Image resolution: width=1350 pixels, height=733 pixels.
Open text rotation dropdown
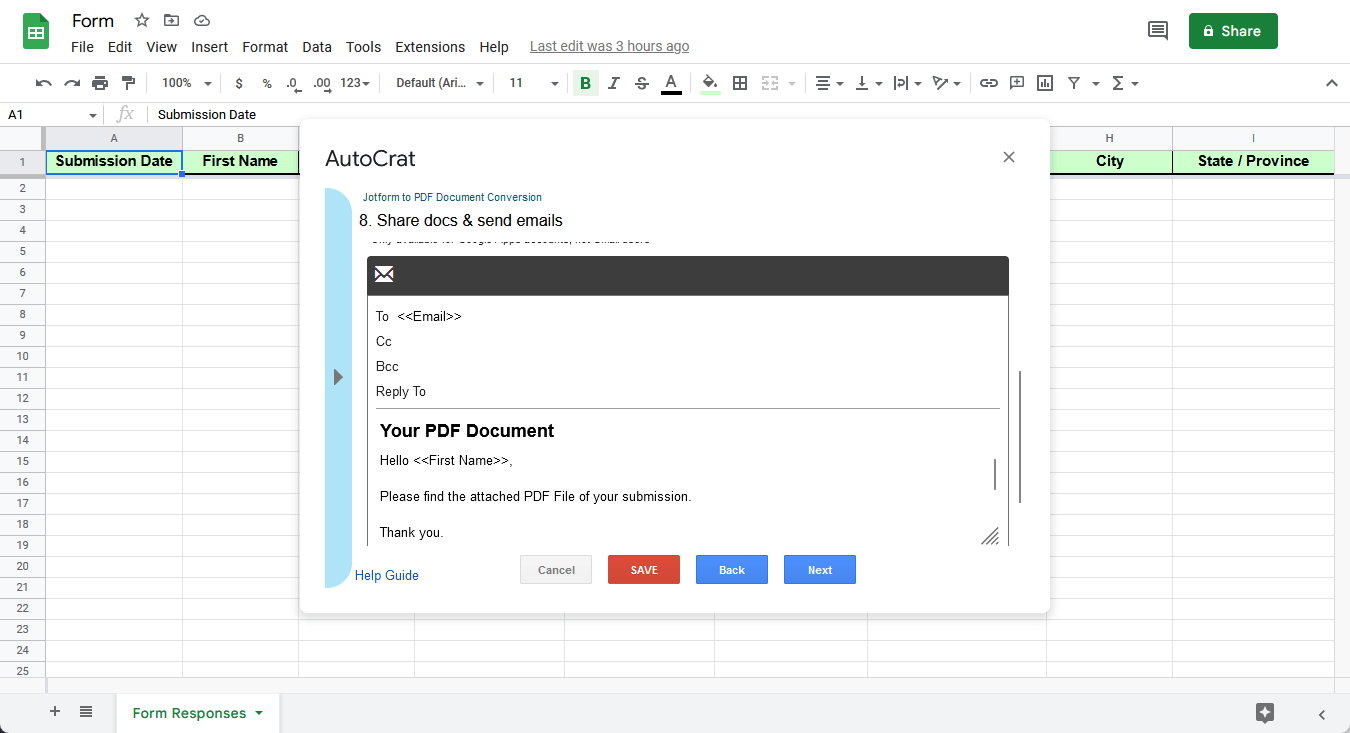(x=946, y=83)
